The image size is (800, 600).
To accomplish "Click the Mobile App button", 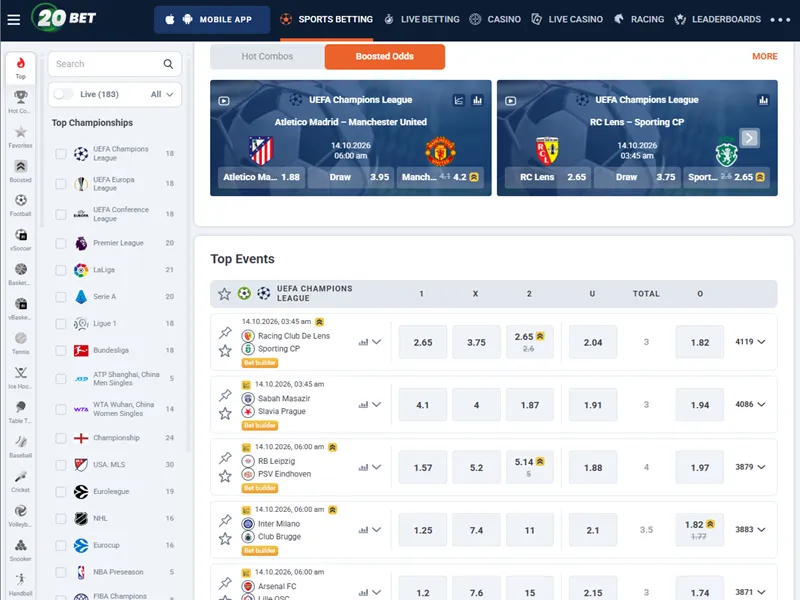I will [212, 19].
